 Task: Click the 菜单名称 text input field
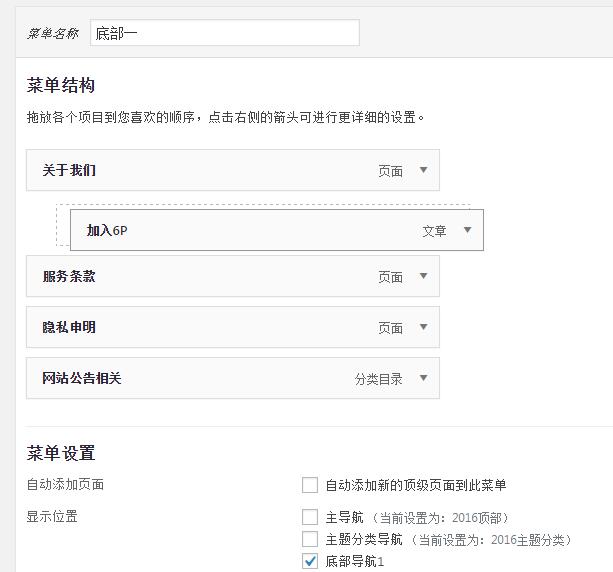(224, 32)
